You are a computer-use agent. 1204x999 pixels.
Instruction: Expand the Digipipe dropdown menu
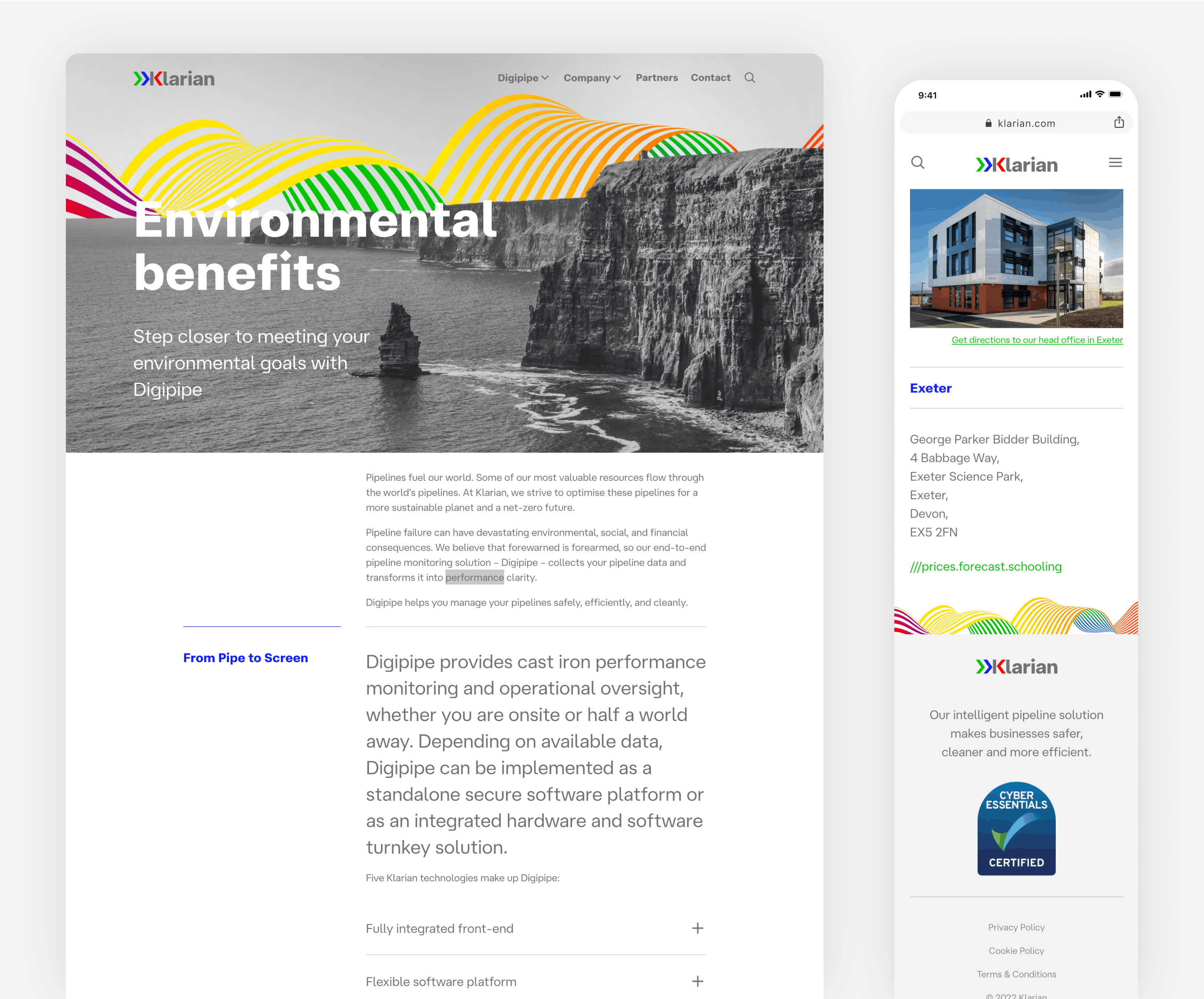pos(523,78)
